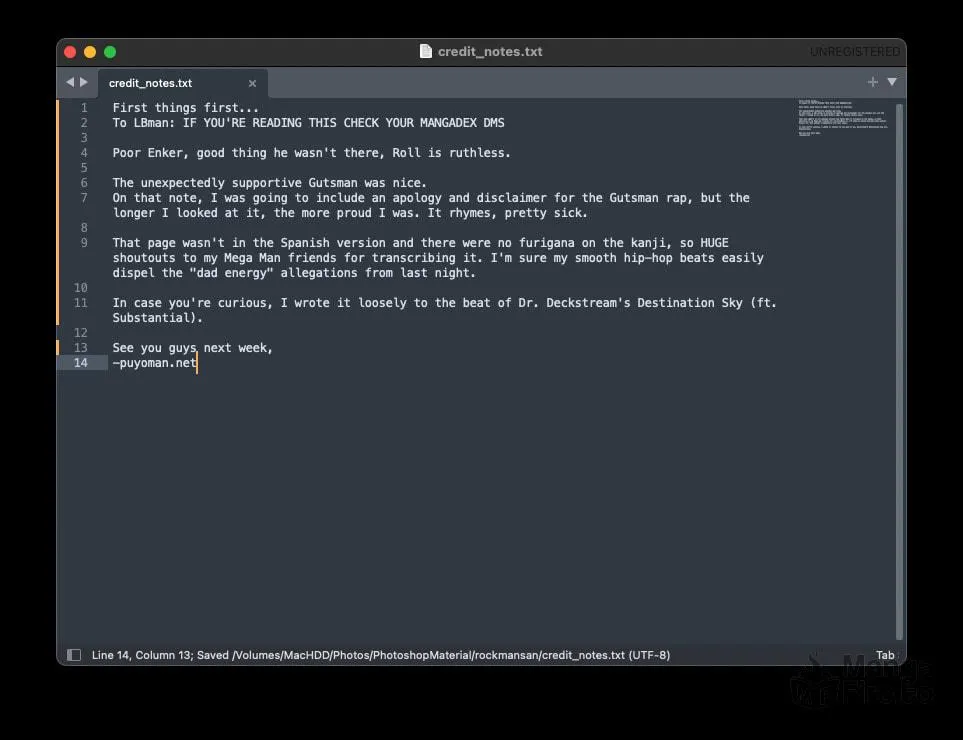Click line number 1 in the gutter
This screenshot has width=963, height=740.
pos(84,108)
